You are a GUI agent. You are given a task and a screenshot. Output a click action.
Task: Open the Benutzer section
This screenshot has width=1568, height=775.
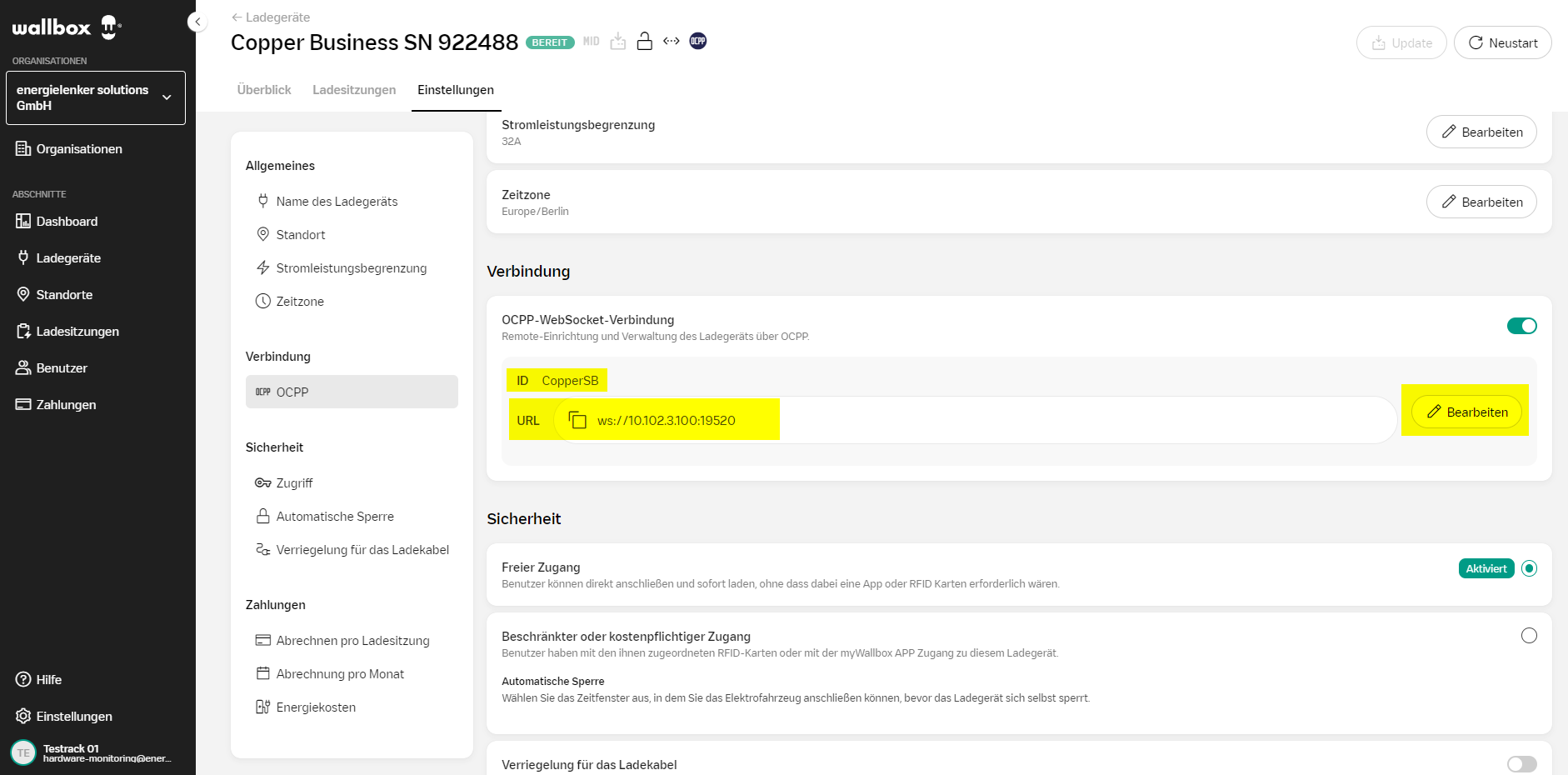pos(52,368)
